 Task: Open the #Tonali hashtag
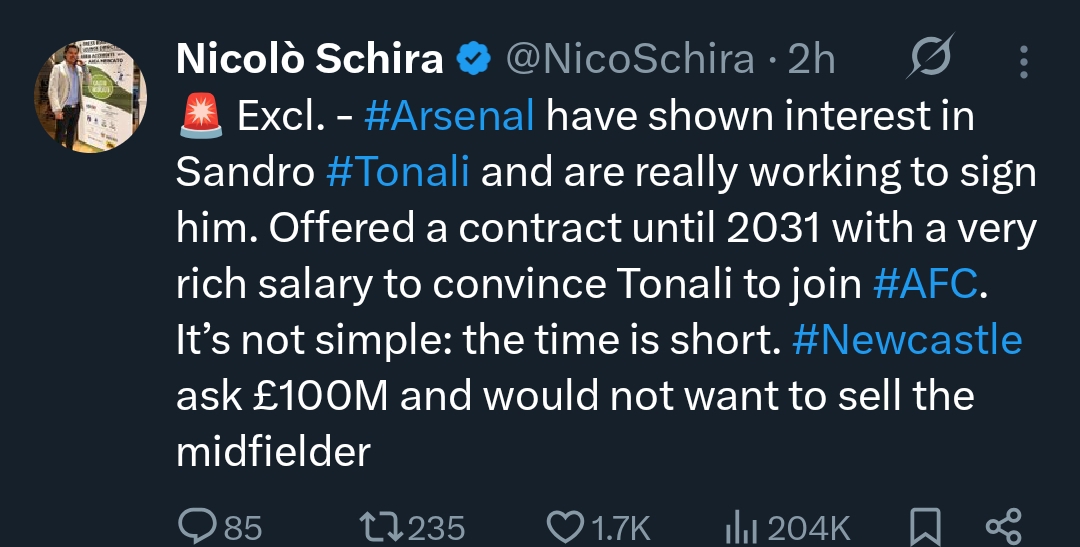pyautogui.click(x=397, y=174)
